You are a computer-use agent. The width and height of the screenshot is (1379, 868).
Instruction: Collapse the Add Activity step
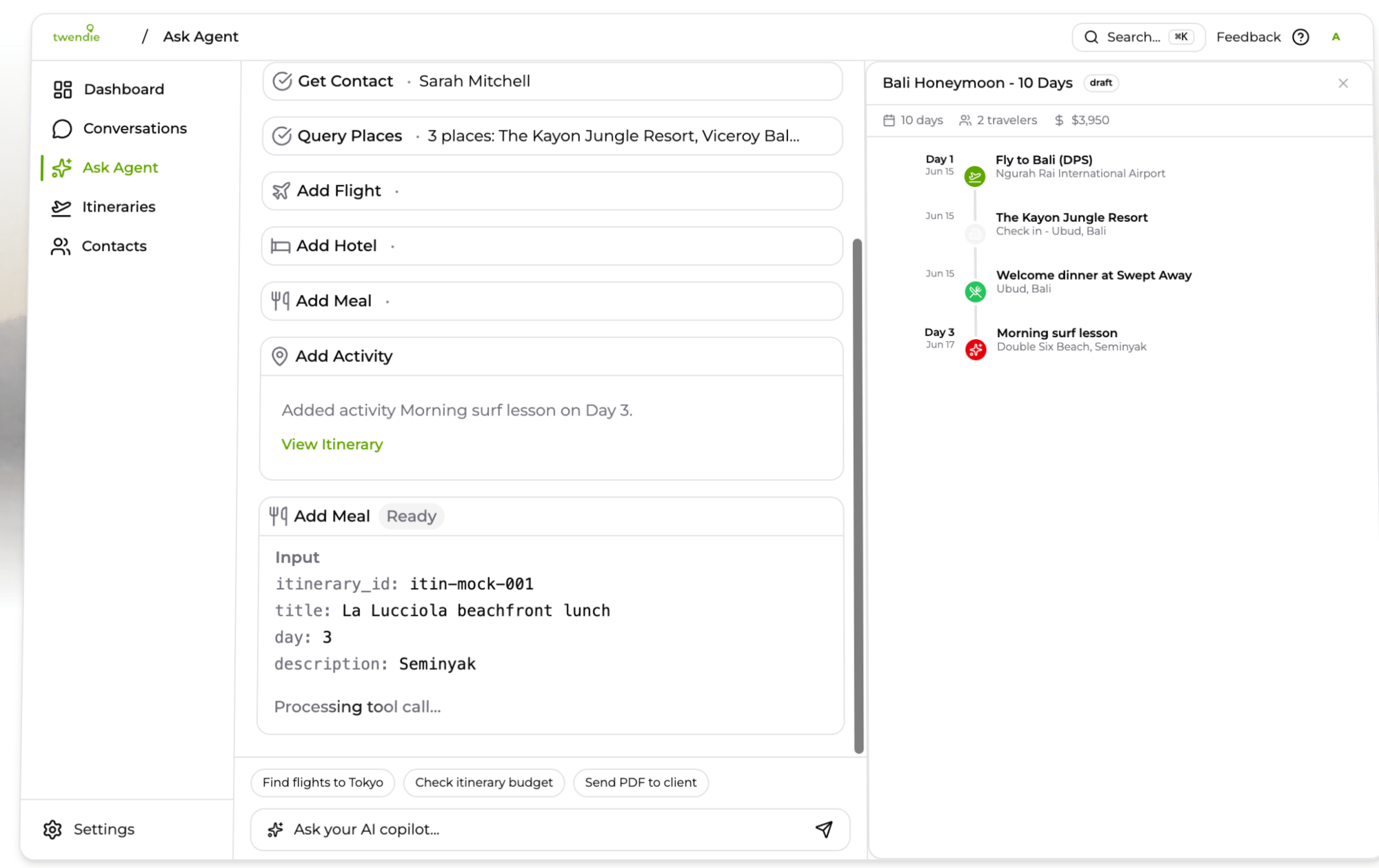click(x=552, y=356)
